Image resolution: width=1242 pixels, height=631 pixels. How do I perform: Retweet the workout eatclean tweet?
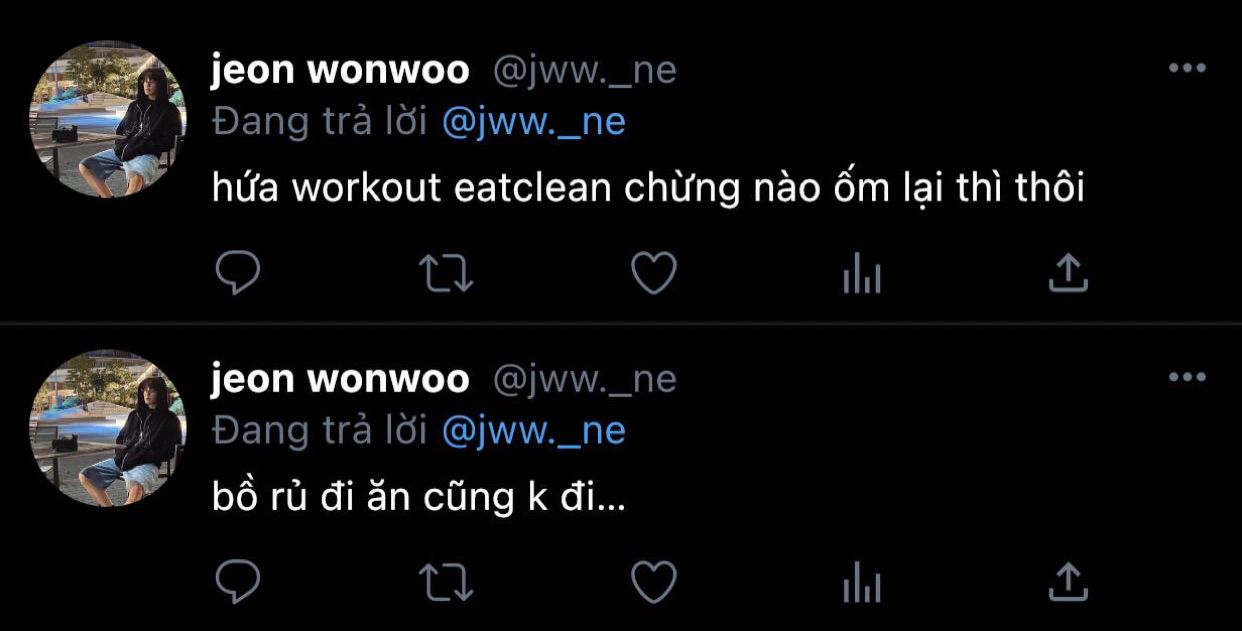click(446, 272)
